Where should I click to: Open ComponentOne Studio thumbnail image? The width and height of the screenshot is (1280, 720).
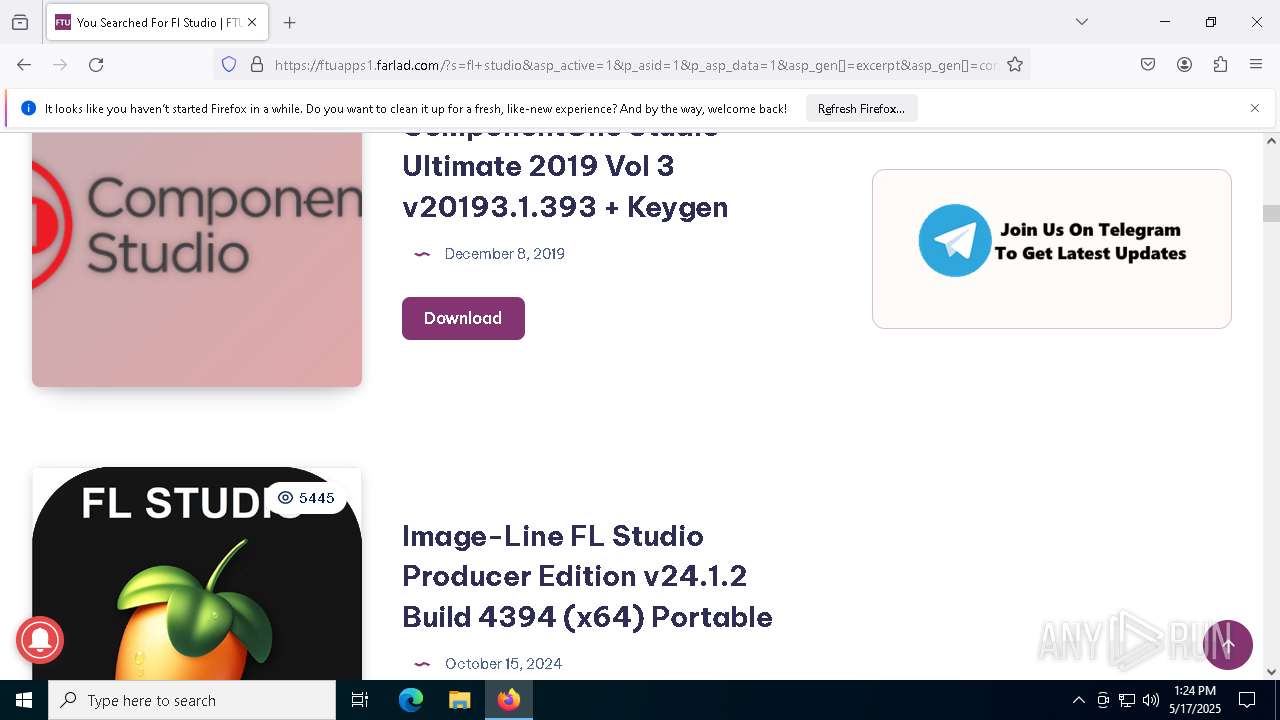tap(197, 260)
